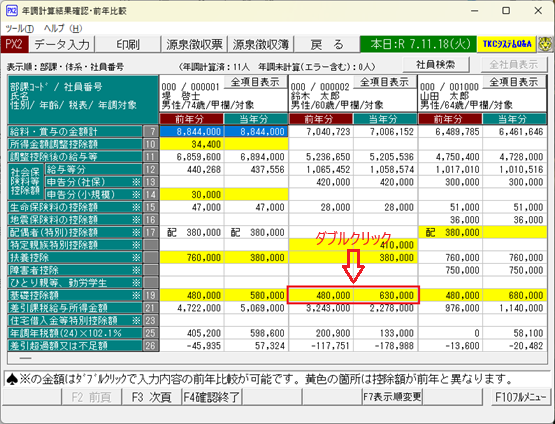Click the 戻る button
Image resolution: width=555 pixels, height=424 pixels.
(327, 44)
